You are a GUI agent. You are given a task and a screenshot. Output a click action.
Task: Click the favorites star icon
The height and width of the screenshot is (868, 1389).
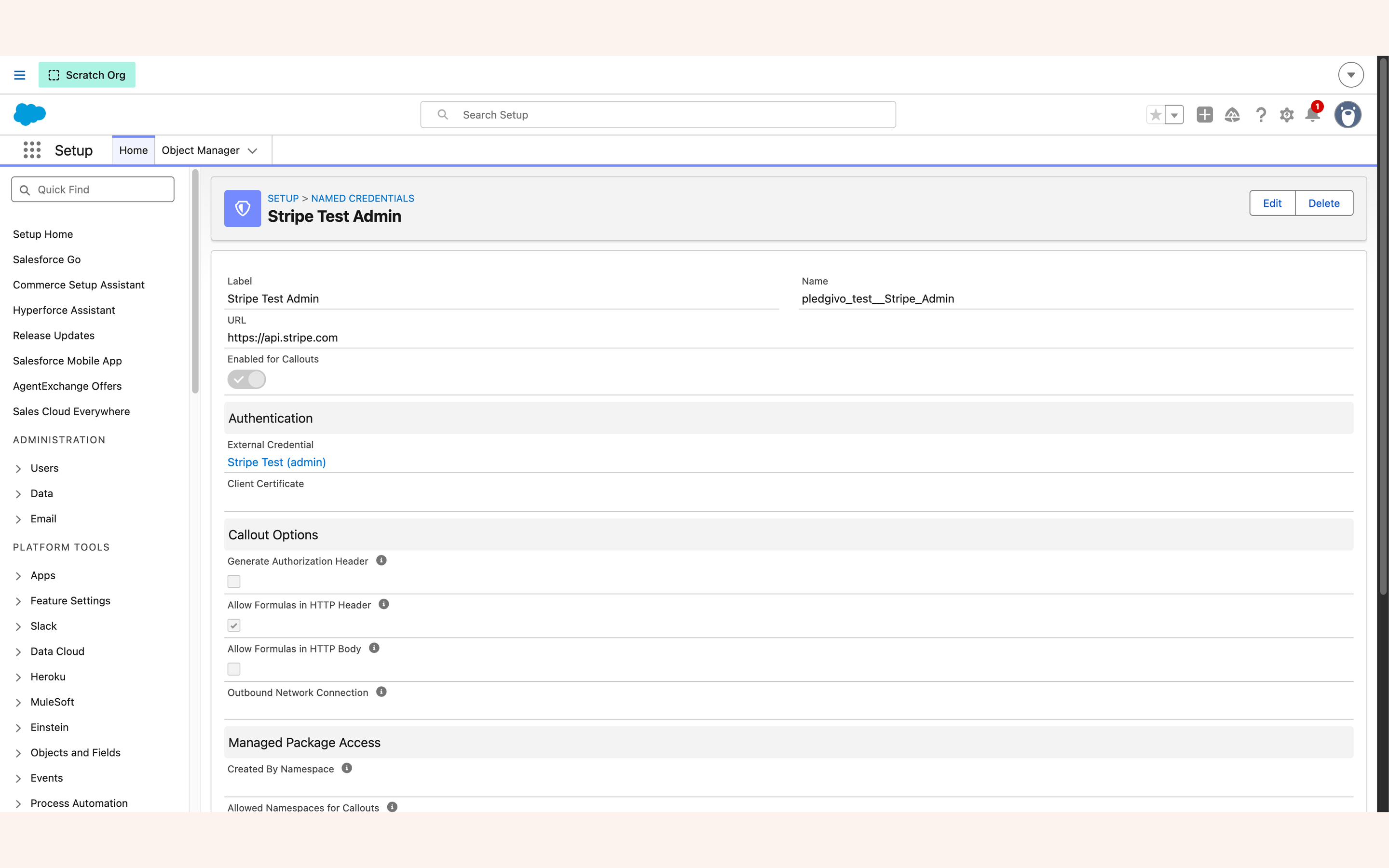[1156, 115]
